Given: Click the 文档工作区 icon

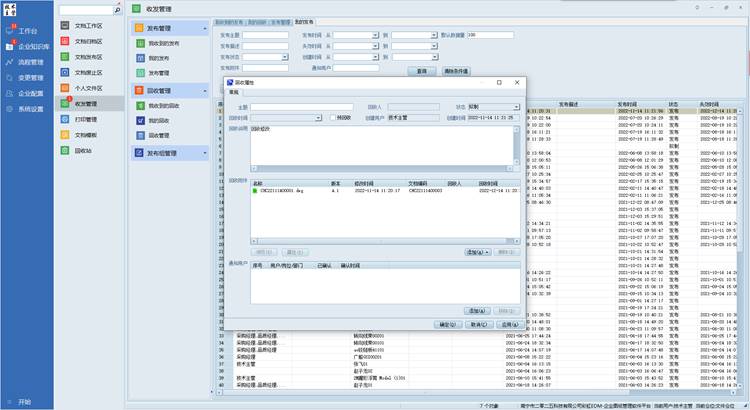Looking at the screenshot, I should tap(66, 26).
